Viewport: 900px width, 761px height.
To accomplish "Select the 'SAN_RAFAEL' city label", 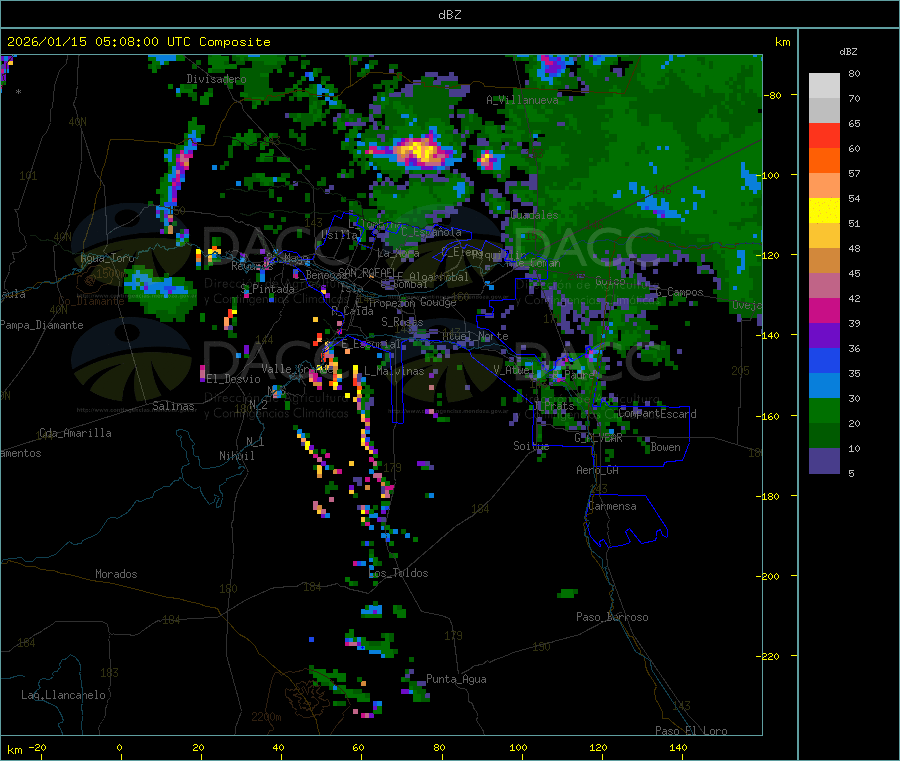I will point(366,272).
